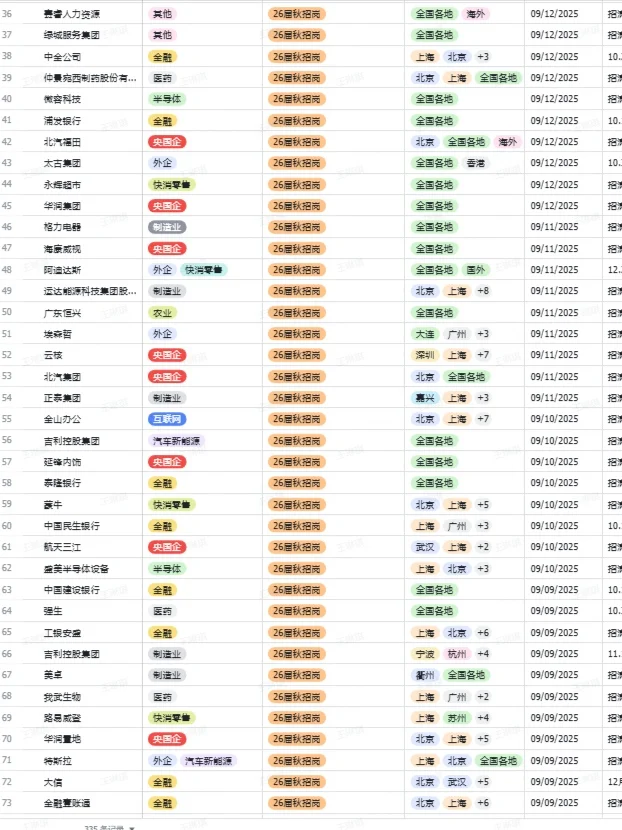Click the 航天三江 company name
This screenshot has width=622, height=830.
[x=62, y=547]
